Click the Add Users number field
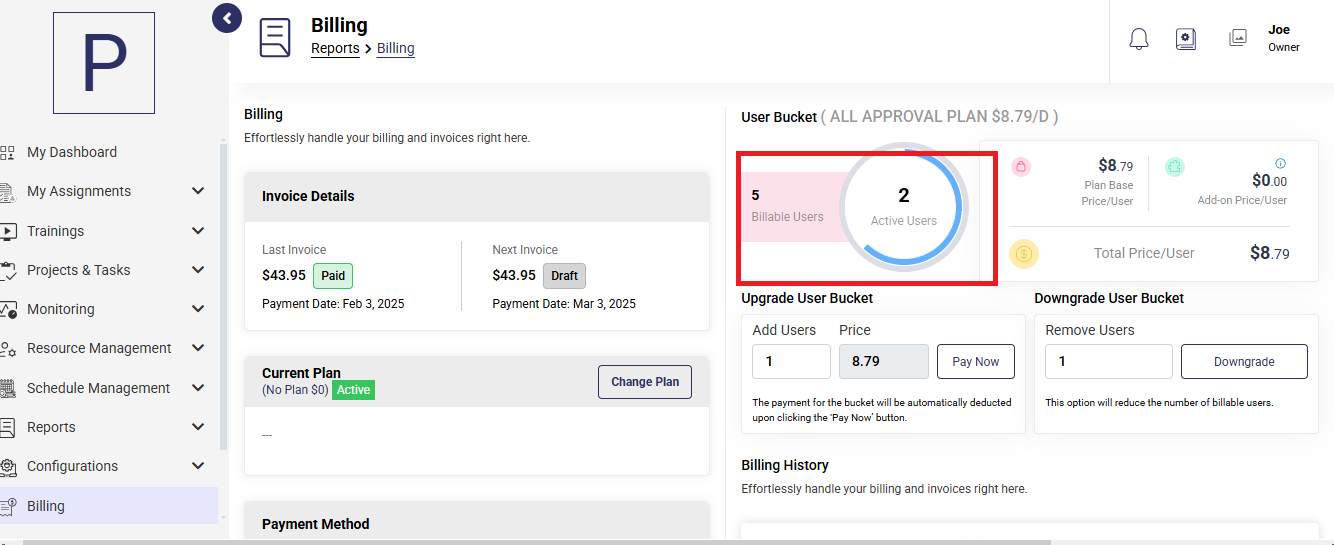 pos(791,362)
